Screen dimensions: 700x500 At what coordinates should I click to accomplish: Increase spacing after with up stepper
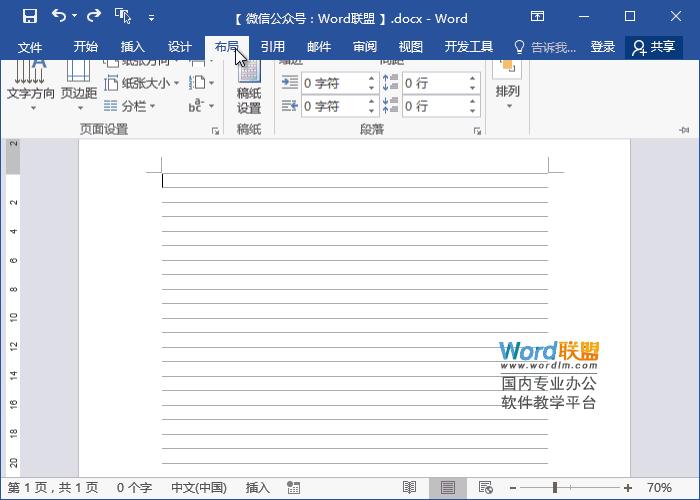472,102
